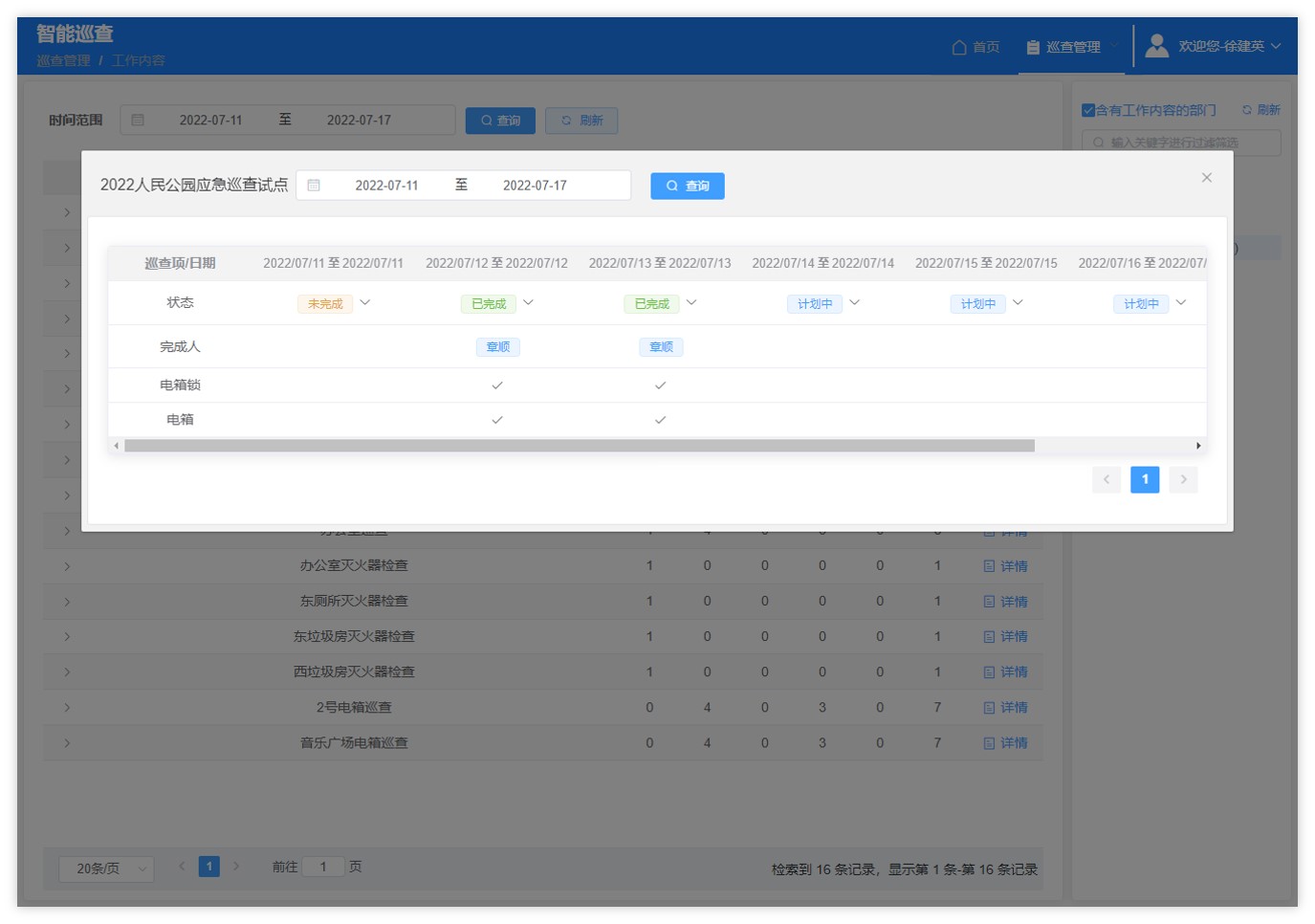Close the inspection detail dialog
1315x924 pixels.
1206,178
